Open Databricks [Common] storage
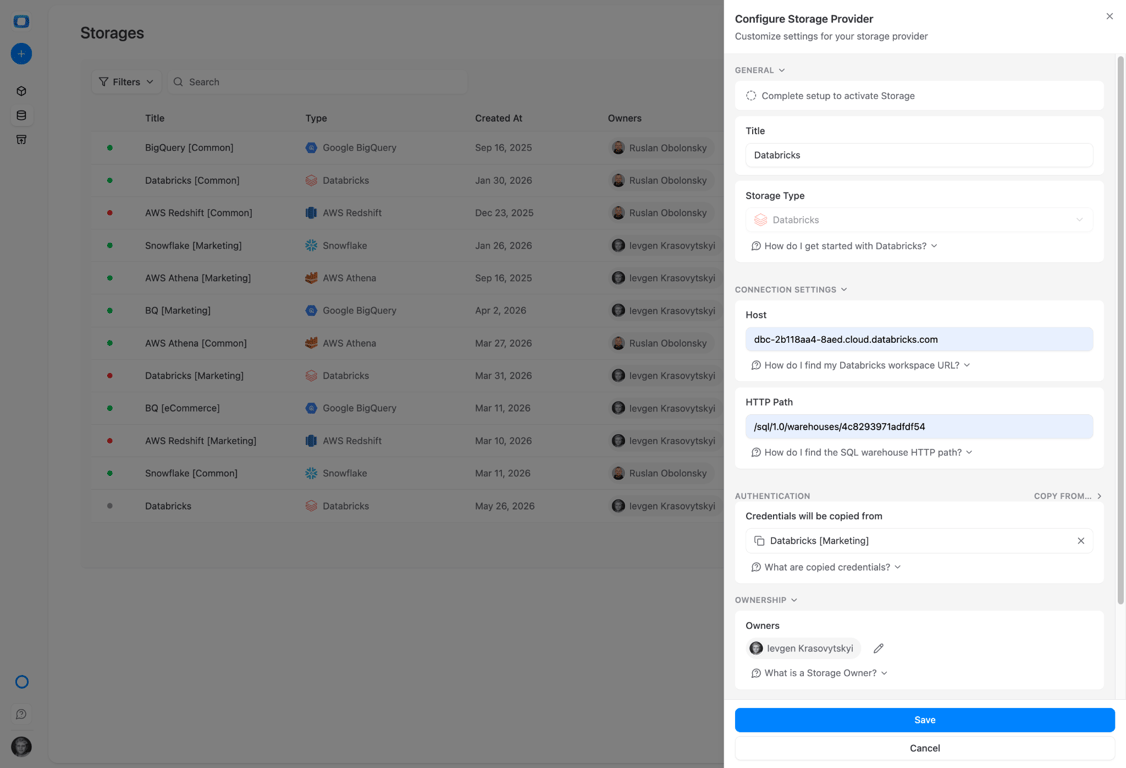 192,180
